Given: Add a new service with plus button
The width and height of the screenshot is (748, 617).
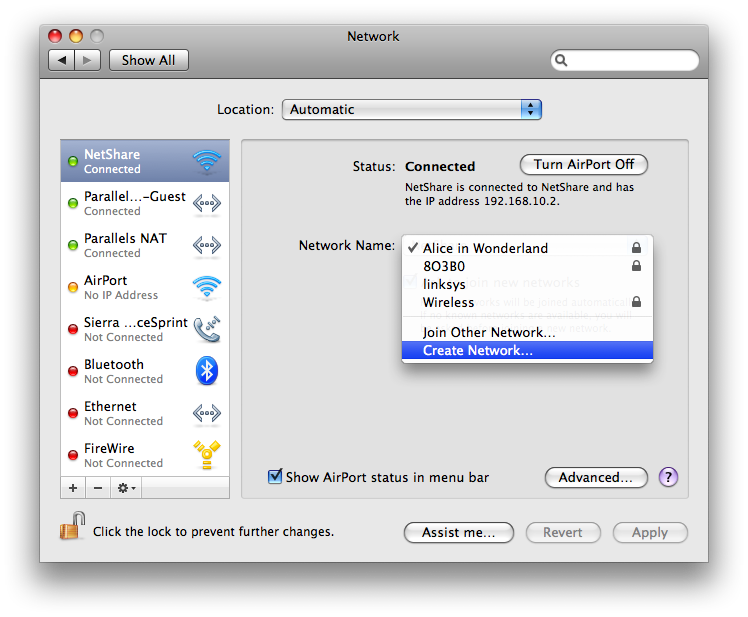Looking at the screenshot, I should 73,488.
